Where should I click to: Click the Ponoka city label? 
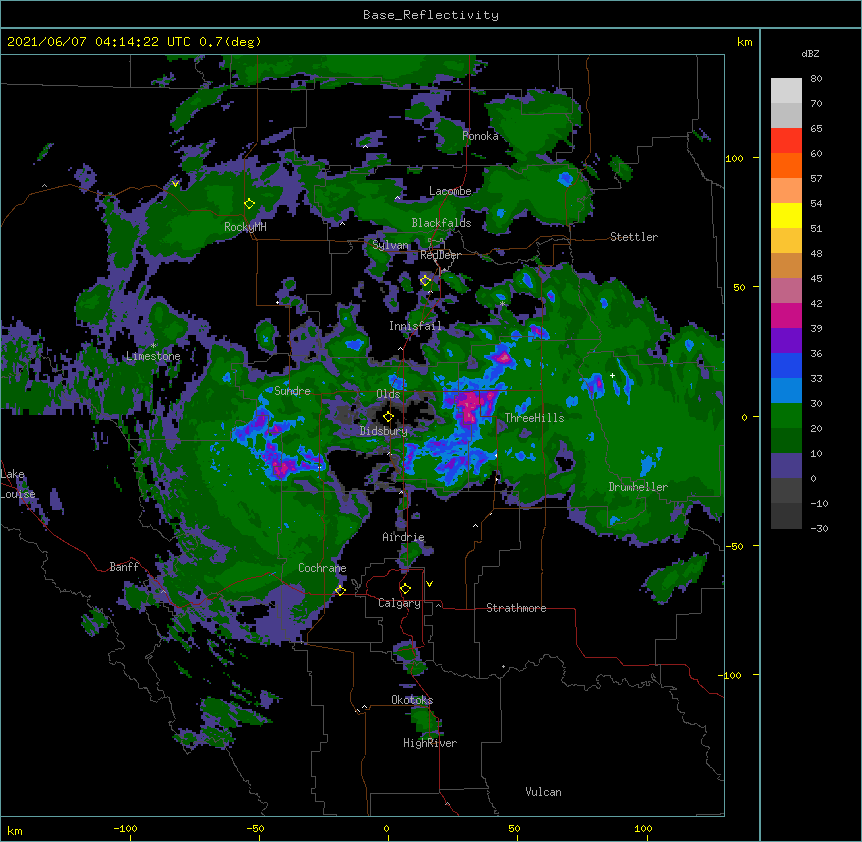[480, 136]
